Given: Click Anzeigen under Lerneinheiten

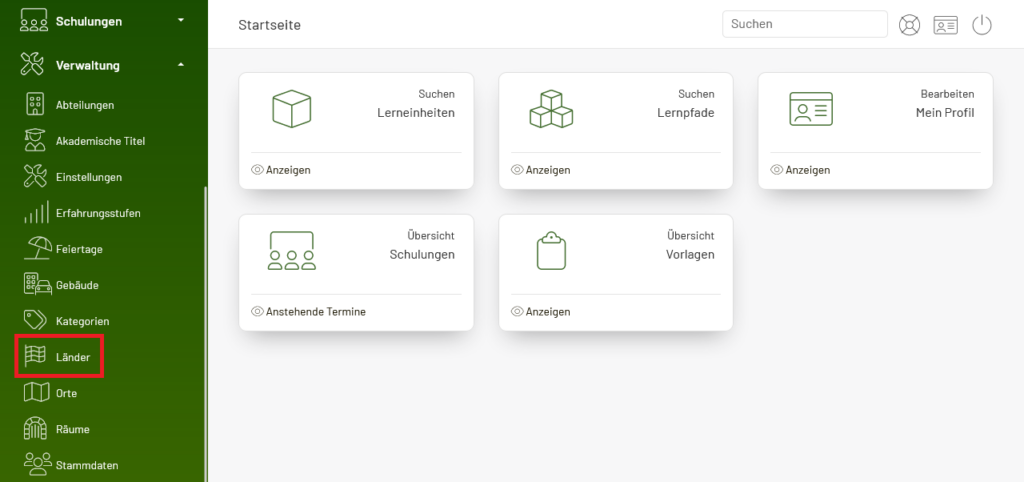Looking at the screenshot, I should pos(288,170).
